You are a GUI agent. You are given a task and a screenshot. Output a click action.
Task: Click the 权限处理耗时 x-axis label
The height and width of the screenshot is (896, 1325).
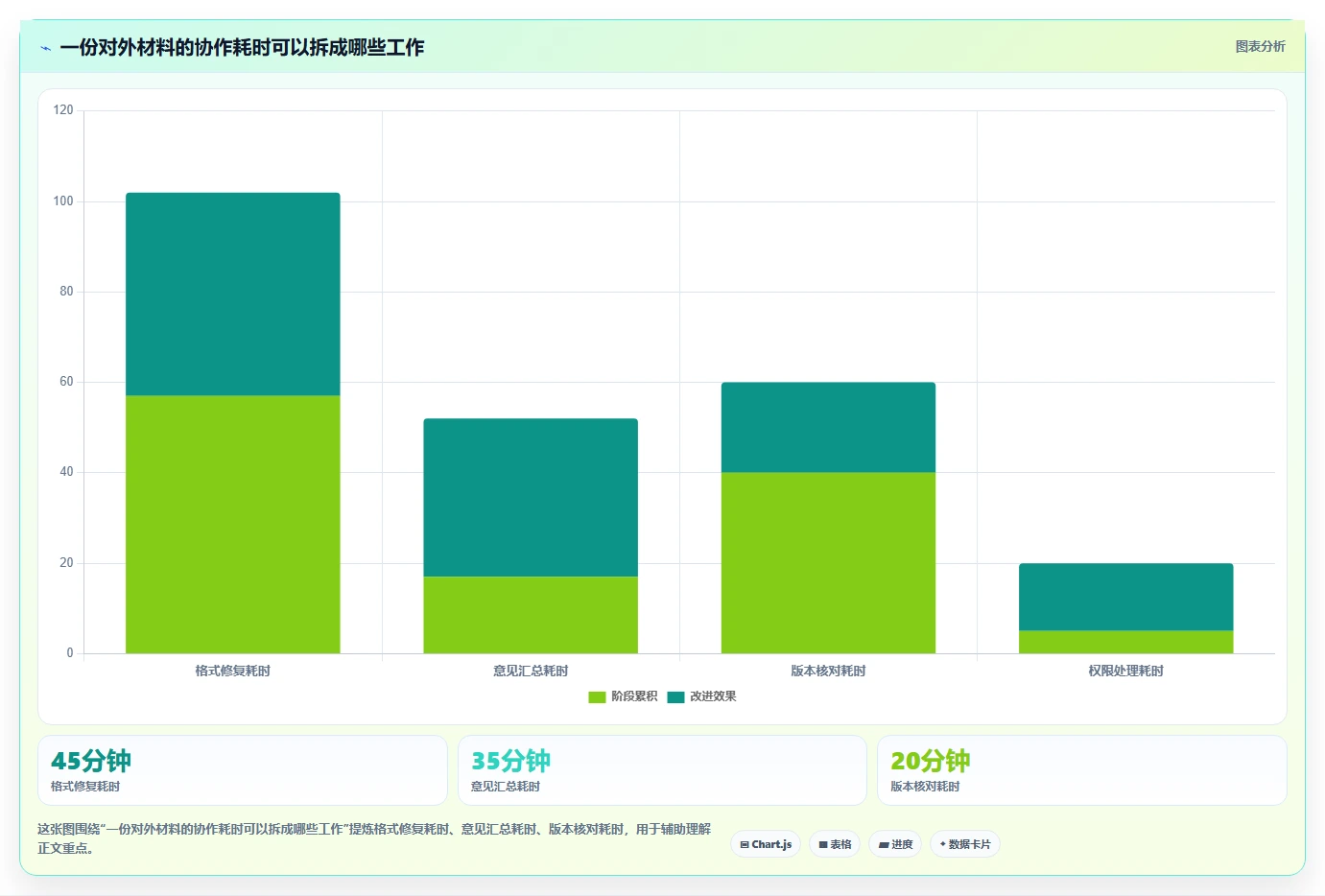click(x=1125, y=671)
